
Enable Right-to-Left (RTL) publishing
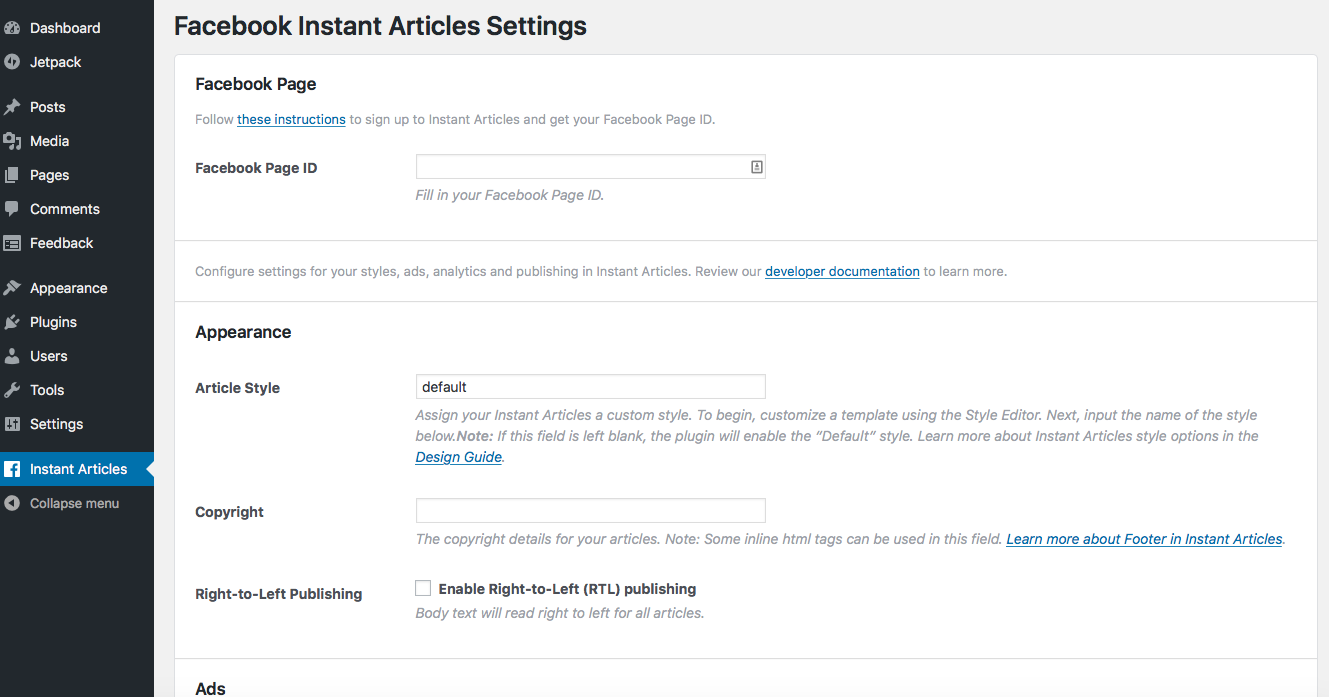[422, 588]
